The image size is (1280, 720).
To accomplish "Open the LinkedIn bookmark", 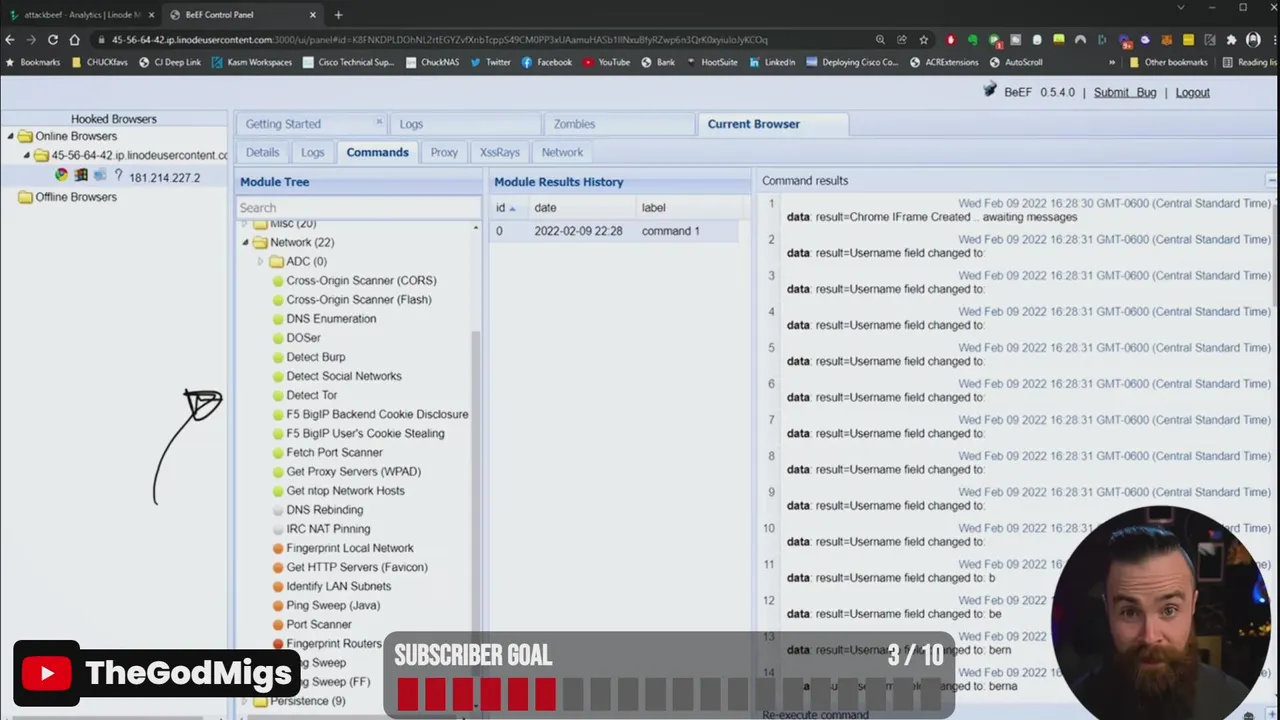I will 771,62.
